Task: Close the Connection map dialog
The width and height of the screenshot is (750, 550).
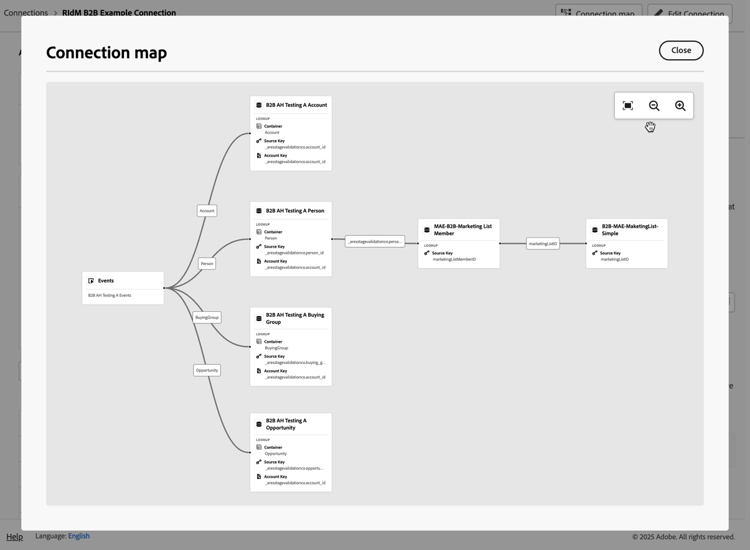Action: tap(681, 50)
